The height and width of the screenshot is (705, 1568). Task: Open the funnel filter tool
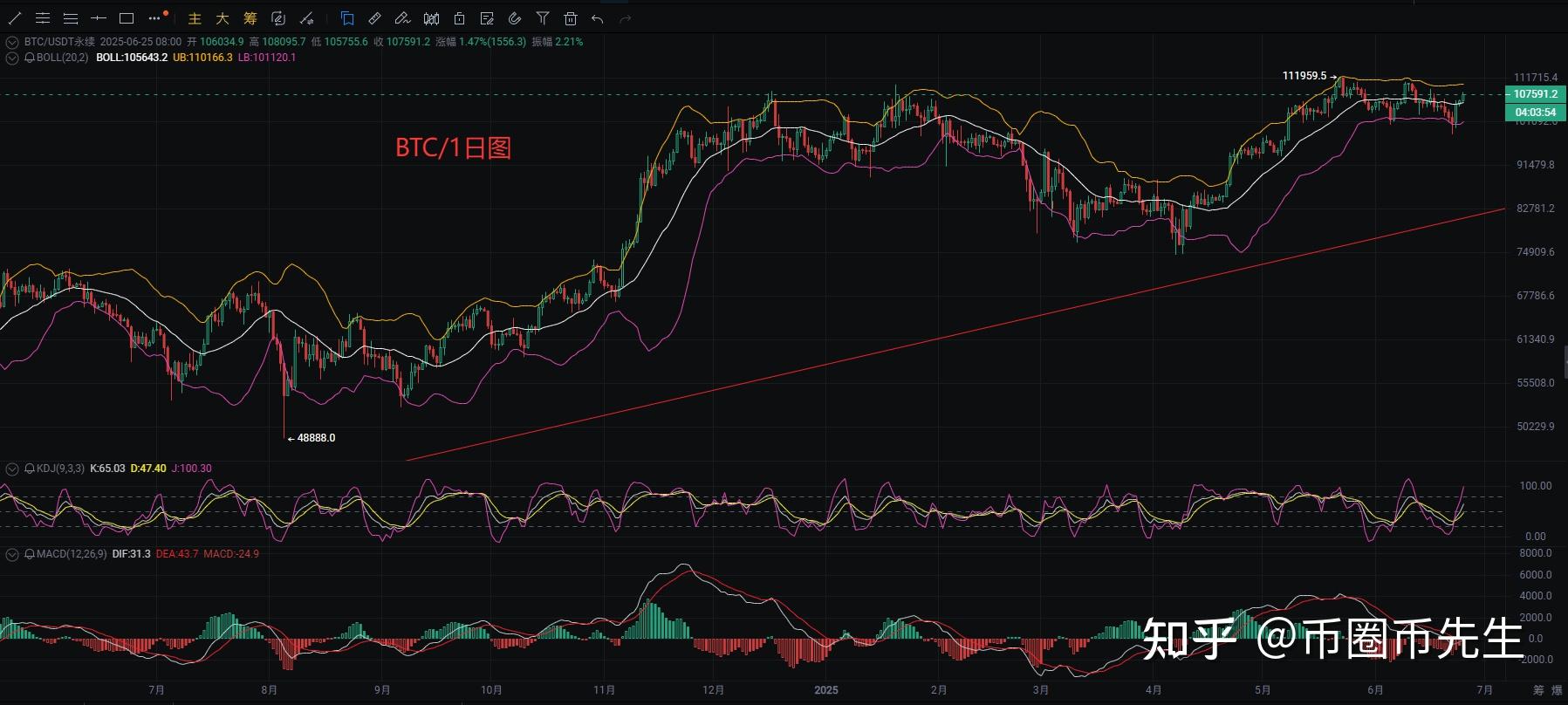543,18
